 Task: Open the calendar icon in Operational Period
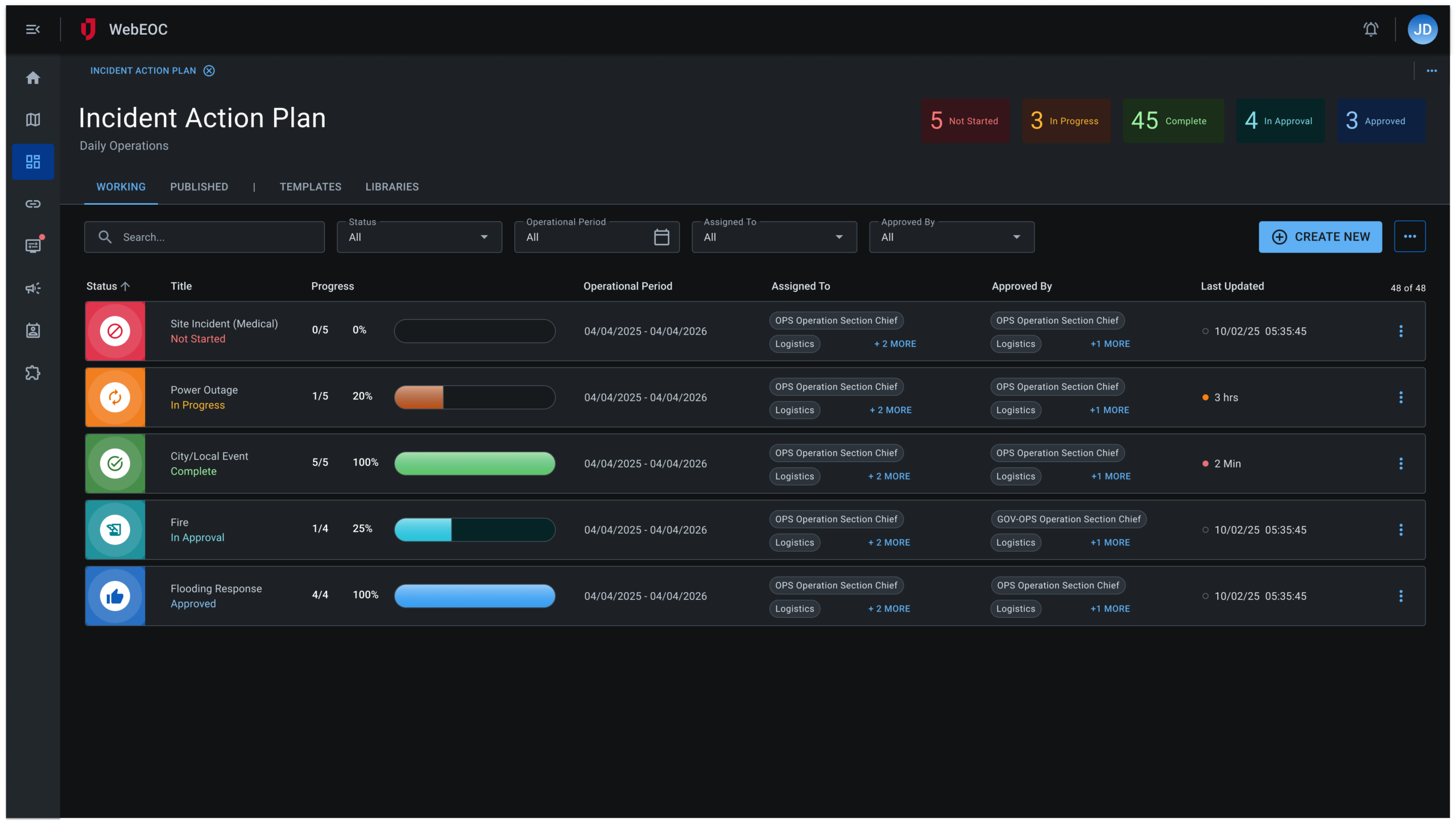pos(661,237)
